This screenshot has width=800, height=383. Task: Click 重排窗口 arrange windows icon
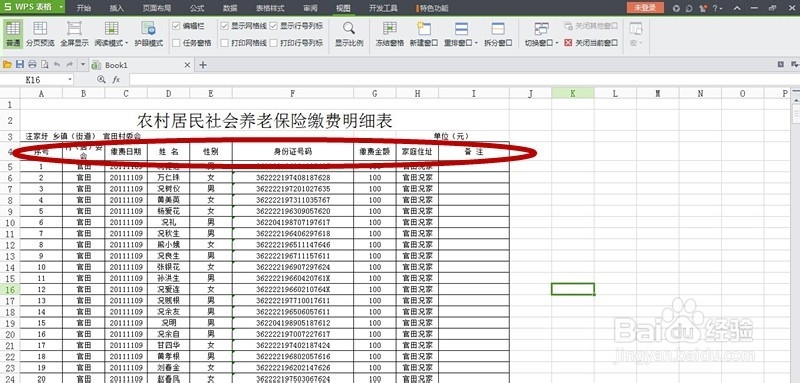point(461,28)
